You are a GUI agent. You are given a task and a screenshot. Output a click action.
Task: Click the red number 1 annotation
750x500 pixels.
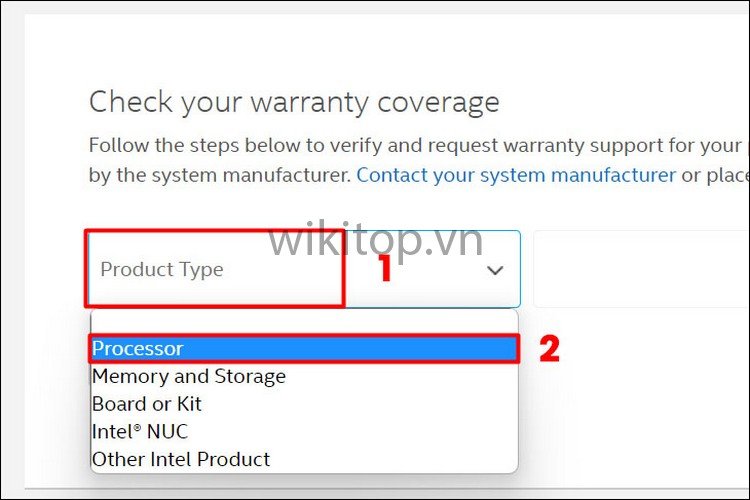click(381, 270)
